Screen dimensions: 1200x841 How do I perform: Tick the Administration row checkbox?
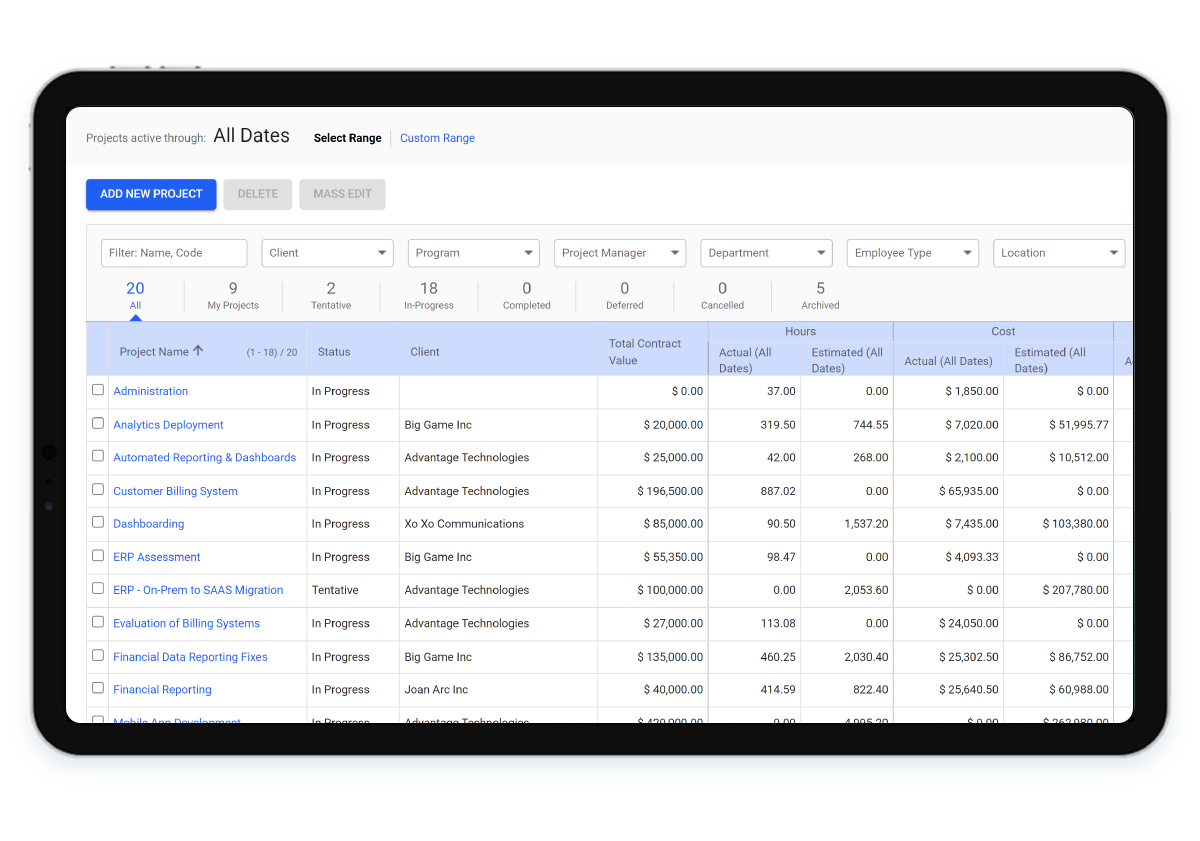[98, 390]
